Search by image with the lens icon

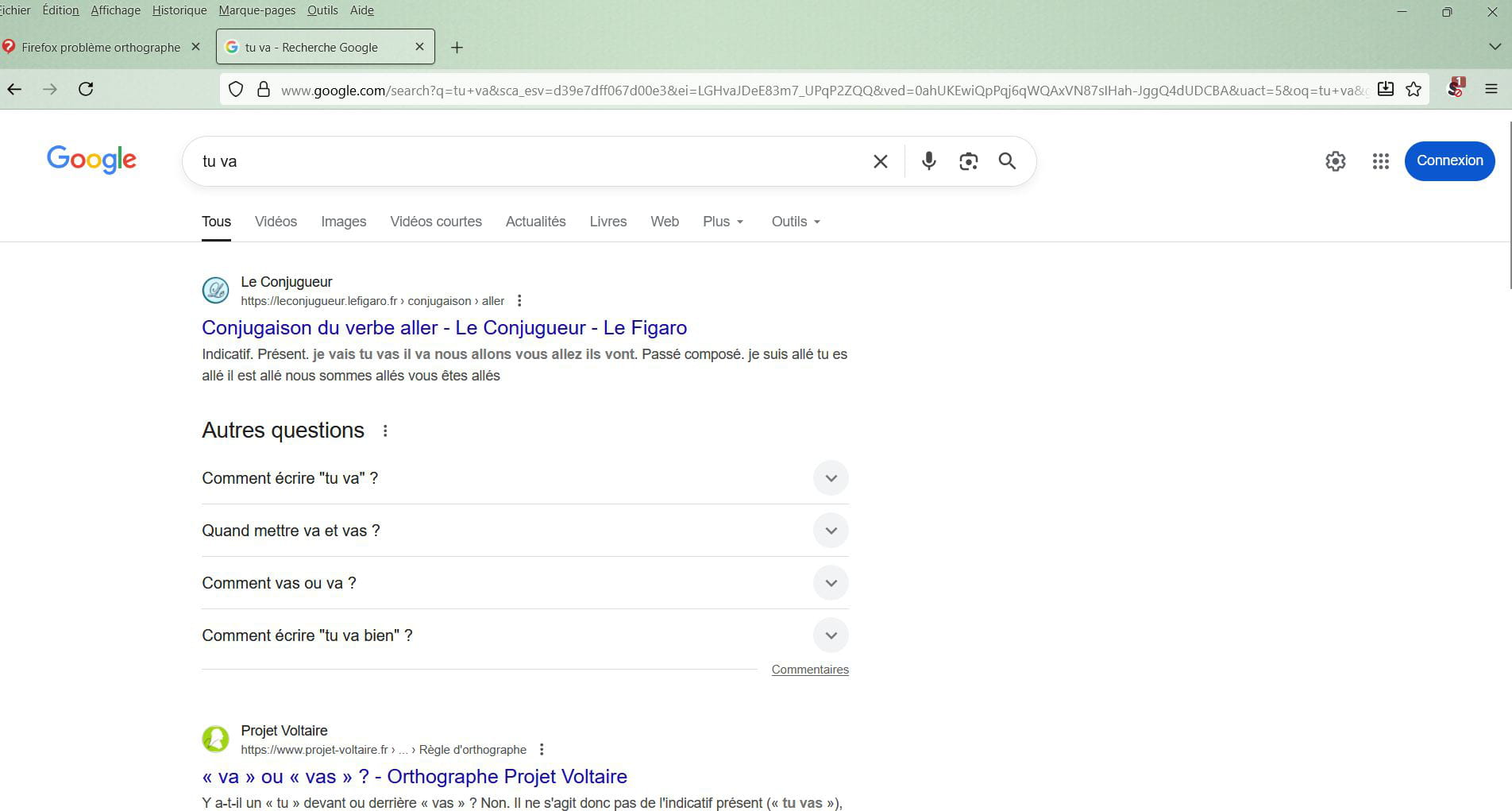[968, 161]
